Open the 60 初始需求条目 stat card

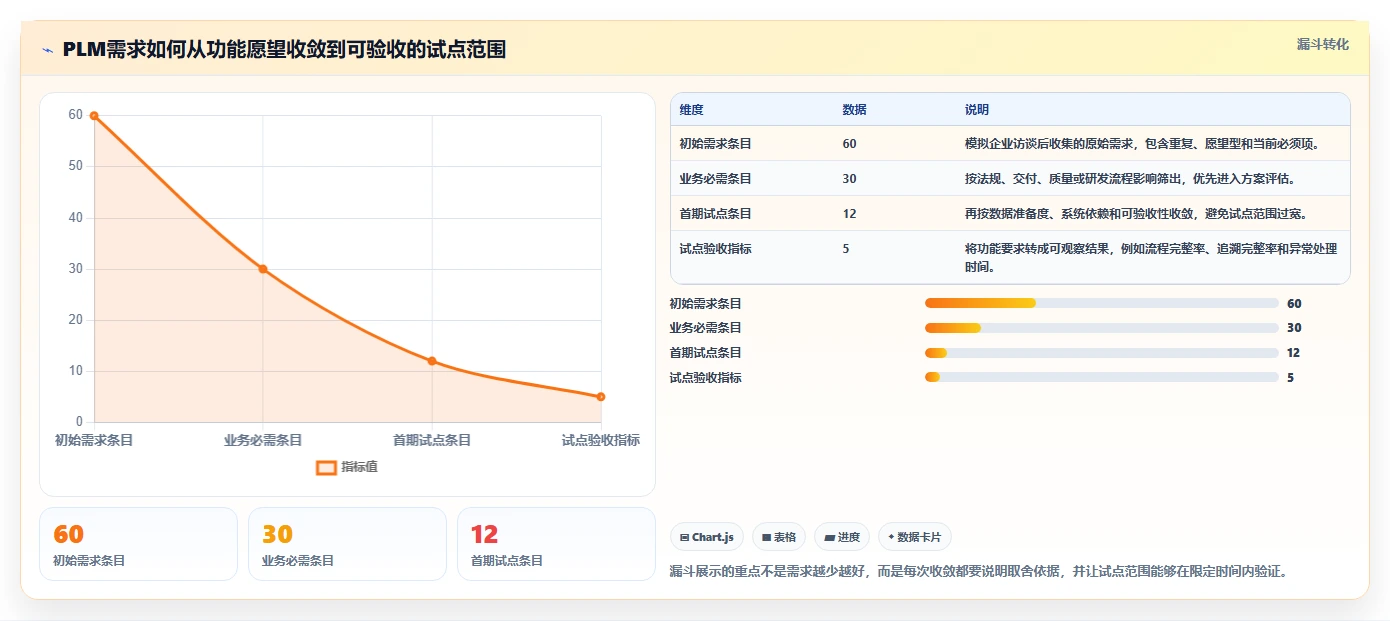coord(138,544)
